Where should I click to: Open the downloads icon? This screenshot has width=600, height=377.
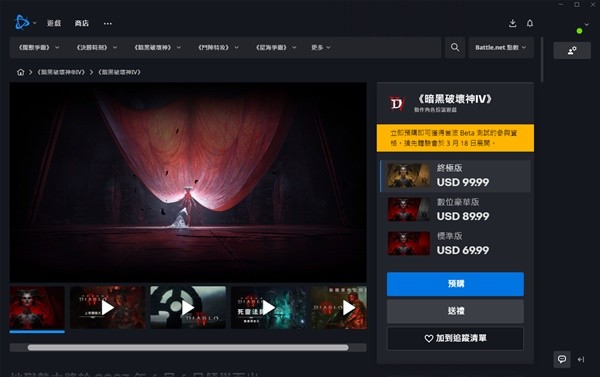[513, 23]
